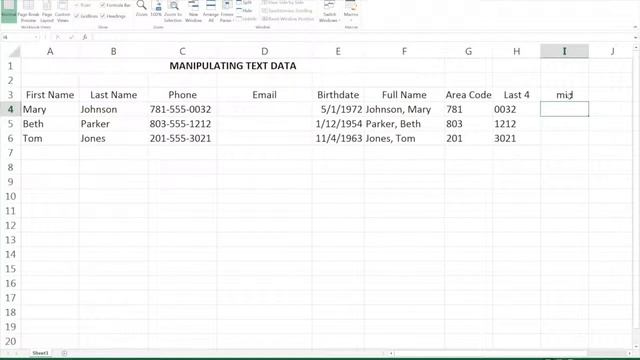Select the mid header cell
This screenshot has width=640, height=360.
tap(564, 95)
